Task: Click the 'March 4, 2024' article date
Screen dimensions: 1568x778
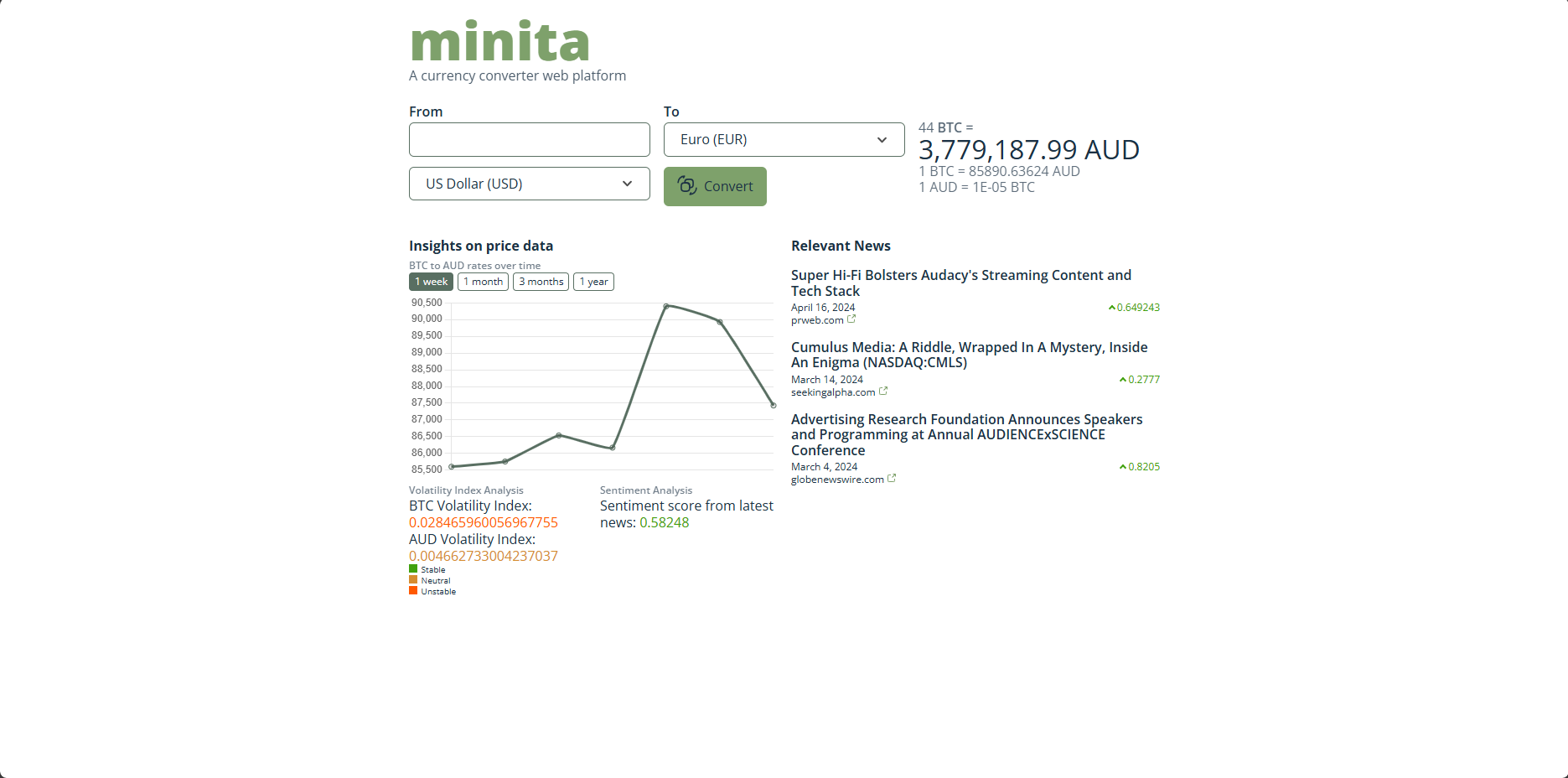Action: coord(824,467)
